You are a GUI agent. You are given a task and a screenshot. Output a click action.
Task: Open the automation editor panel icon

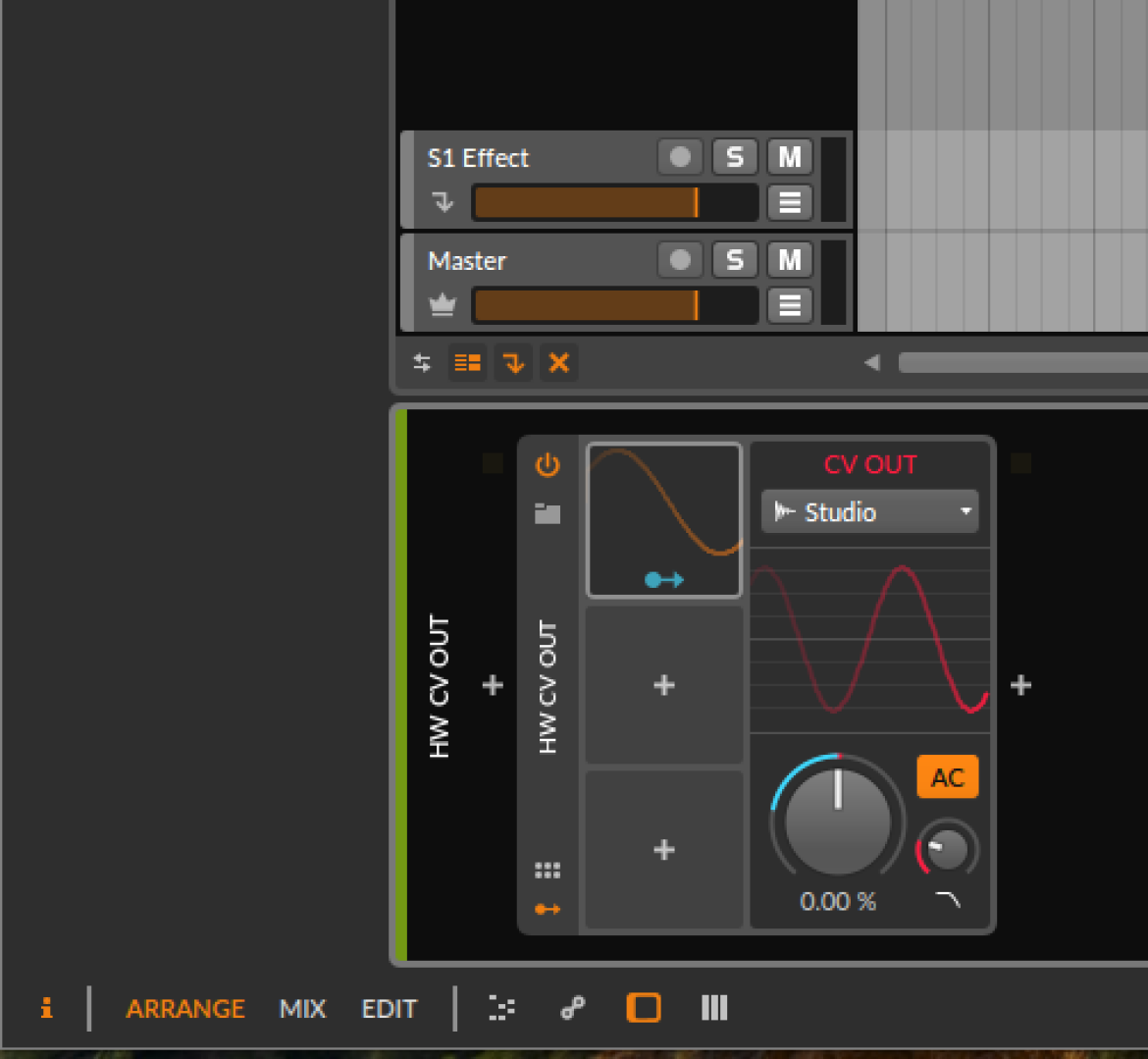pos(501,1009)
